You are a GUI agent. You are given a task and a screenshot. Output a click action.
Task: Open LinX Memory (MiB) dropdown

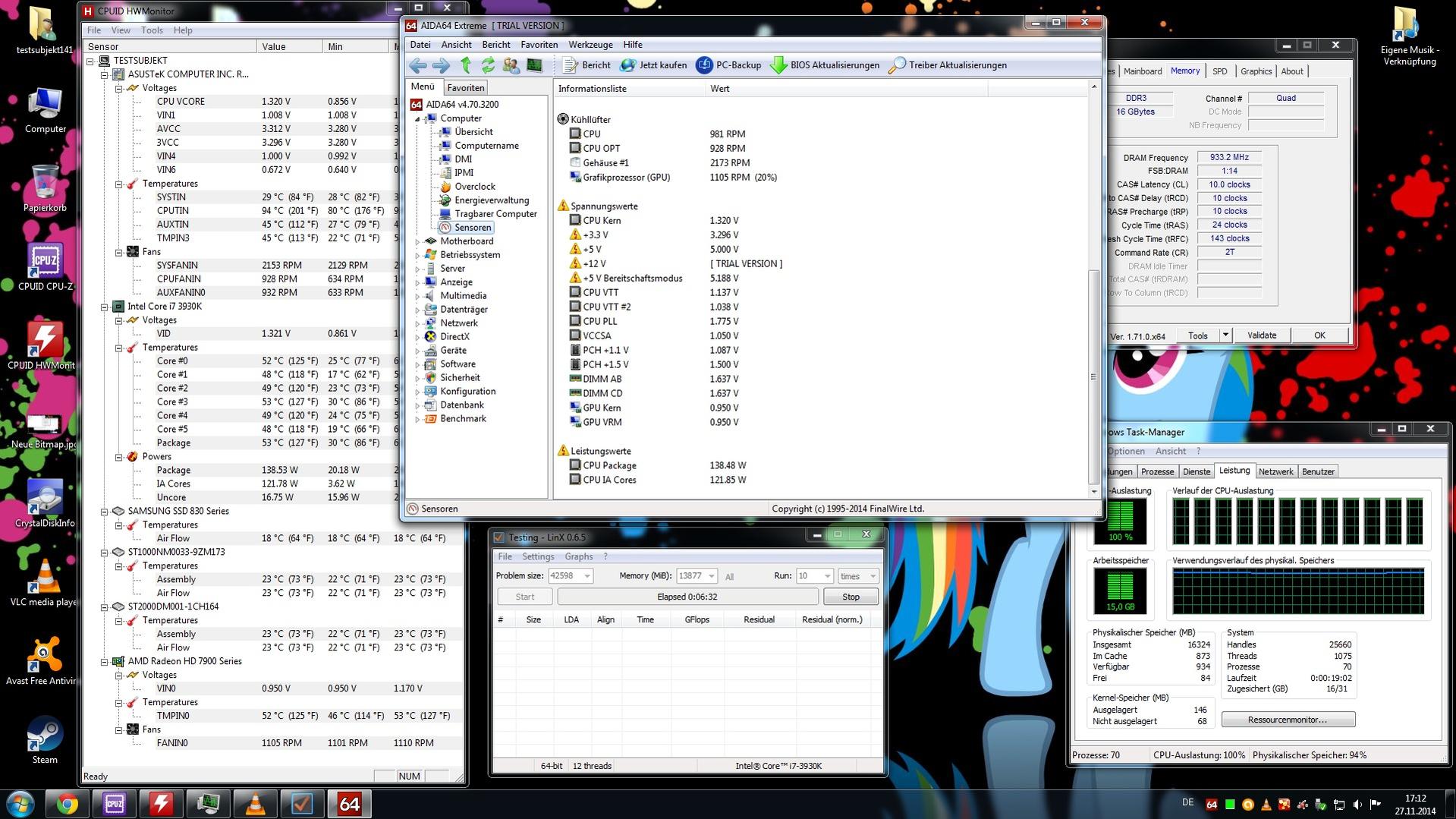[711, 576]
